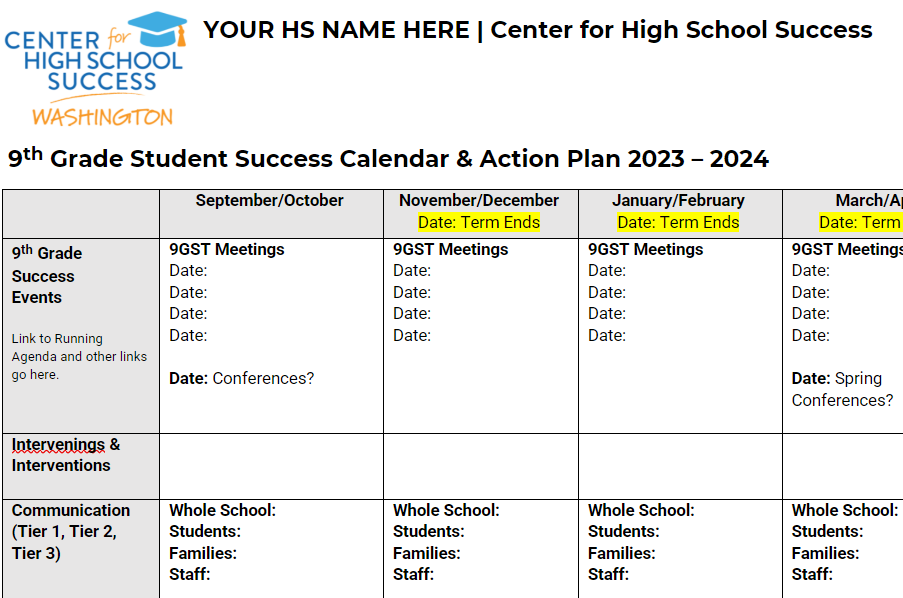Click the graduation cap icon in logo

coord(158,29)
